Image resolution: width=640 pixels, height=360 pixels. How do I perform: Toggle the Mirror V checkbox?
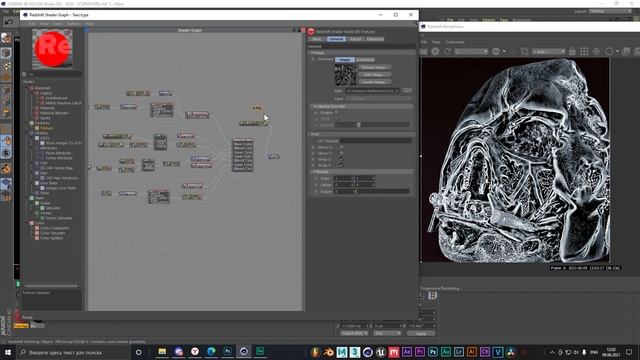tap(341, 153)
